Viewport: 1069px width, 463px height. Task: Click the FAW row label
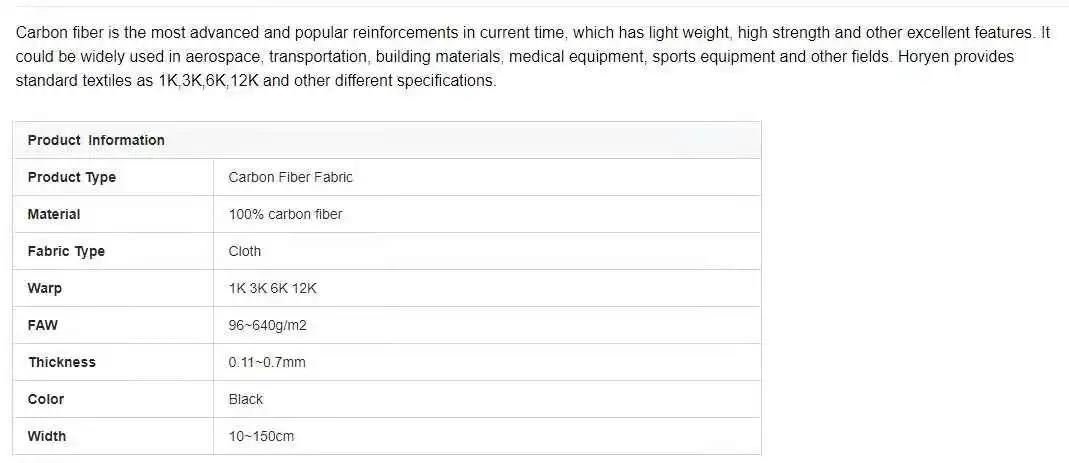pos(43,325)
